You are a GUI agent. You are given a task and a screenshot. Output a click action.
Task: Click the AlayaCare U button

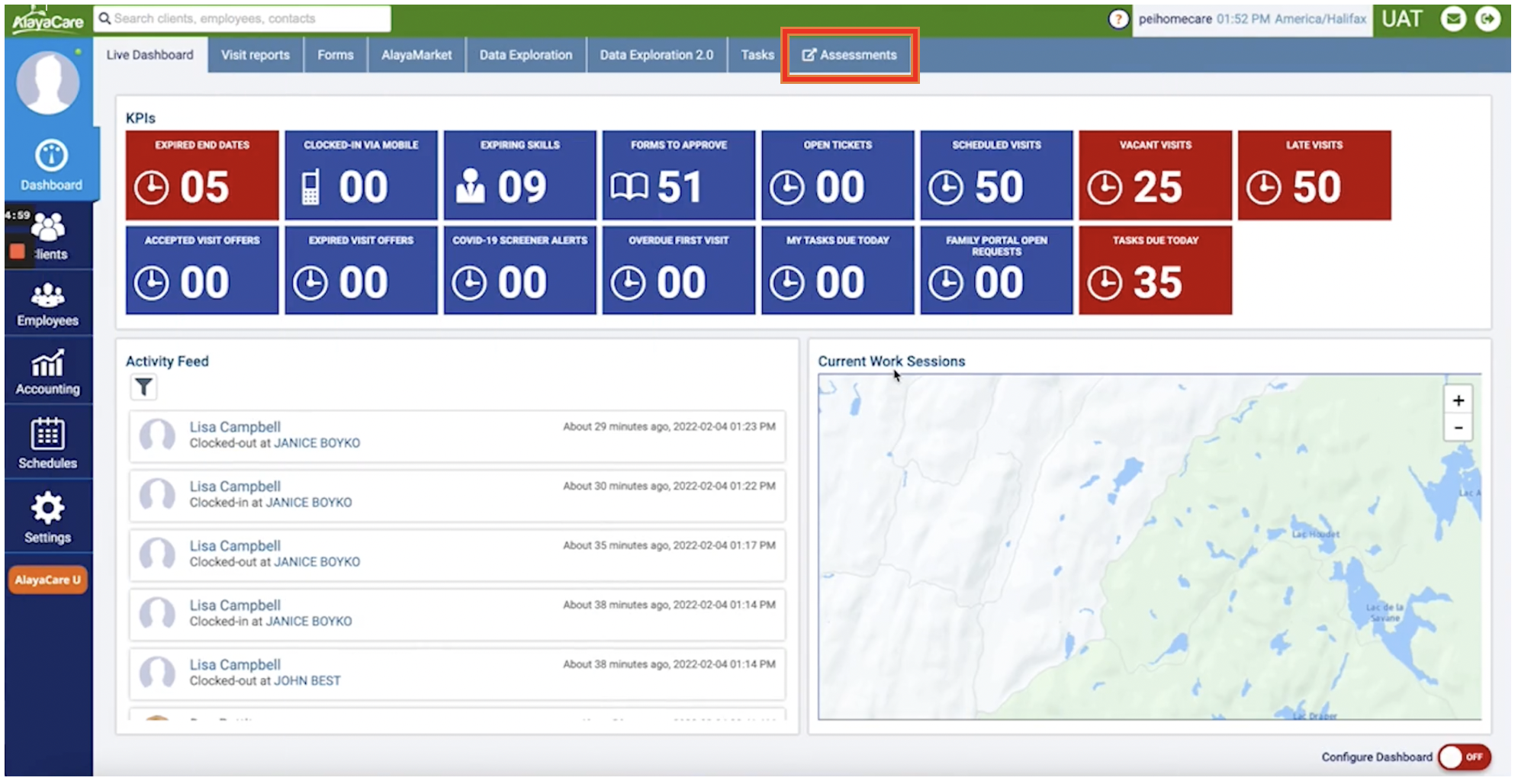48,580
